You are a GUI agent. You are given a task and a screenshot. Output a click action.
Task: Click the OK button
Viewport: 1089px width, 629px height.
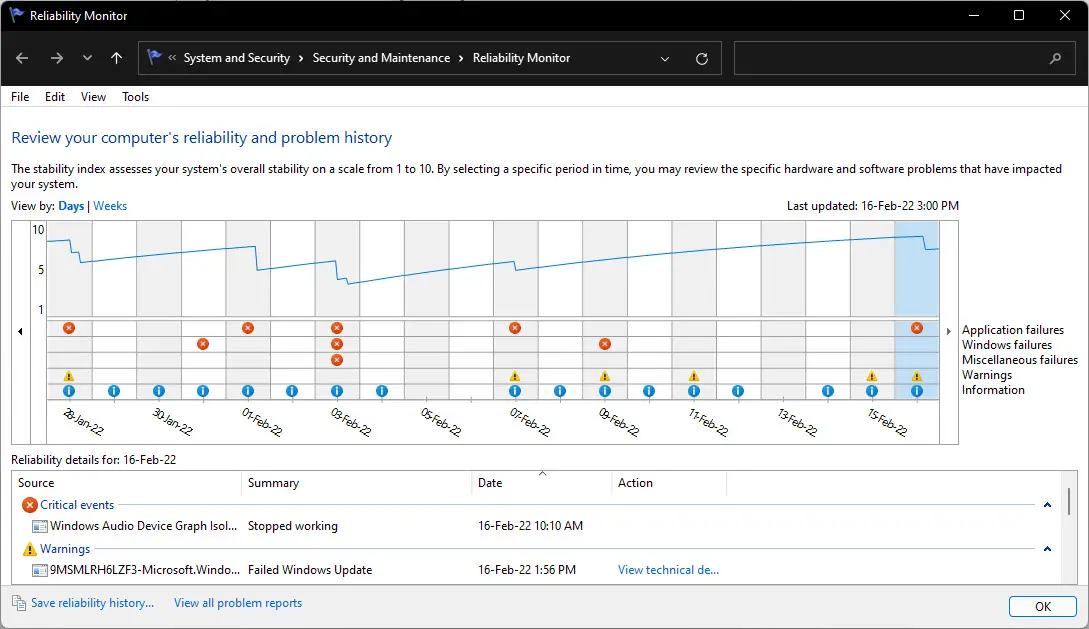[1042, 606]
